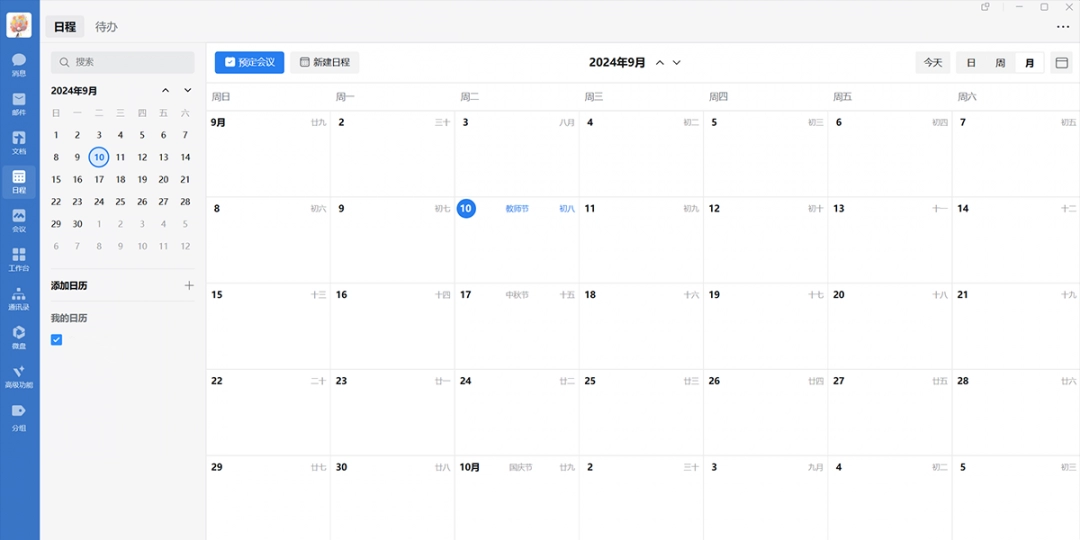
Task: Switch to the 待办 tab
Action: (106, 27)
